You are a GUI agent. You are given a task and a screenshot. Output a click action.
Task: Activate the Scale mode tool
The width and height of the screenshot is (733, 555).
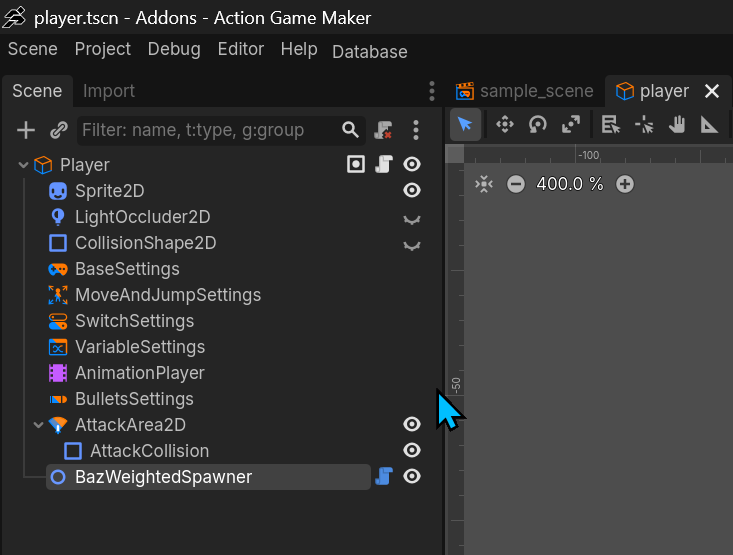571,124
